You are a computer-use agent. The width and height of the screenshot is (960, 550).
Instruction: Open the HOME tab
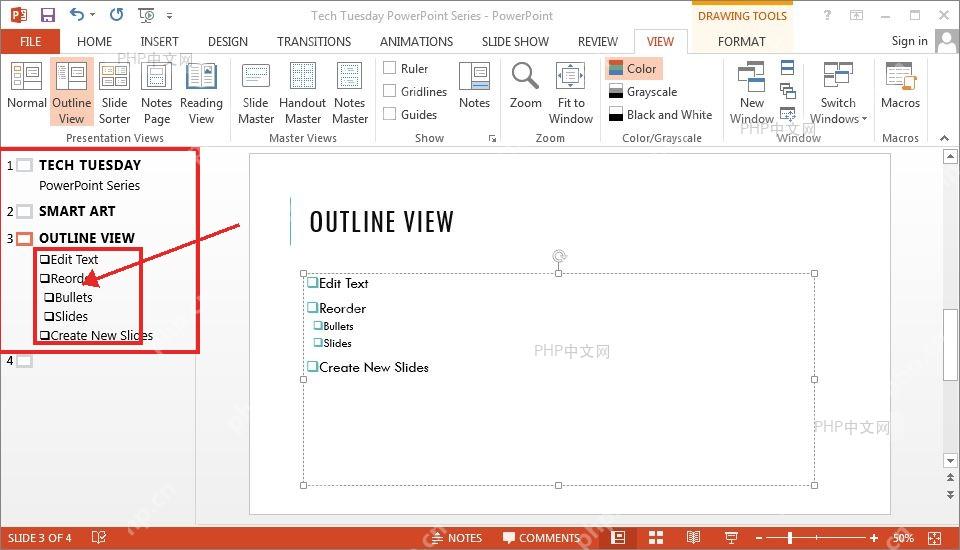pos(94,42)
